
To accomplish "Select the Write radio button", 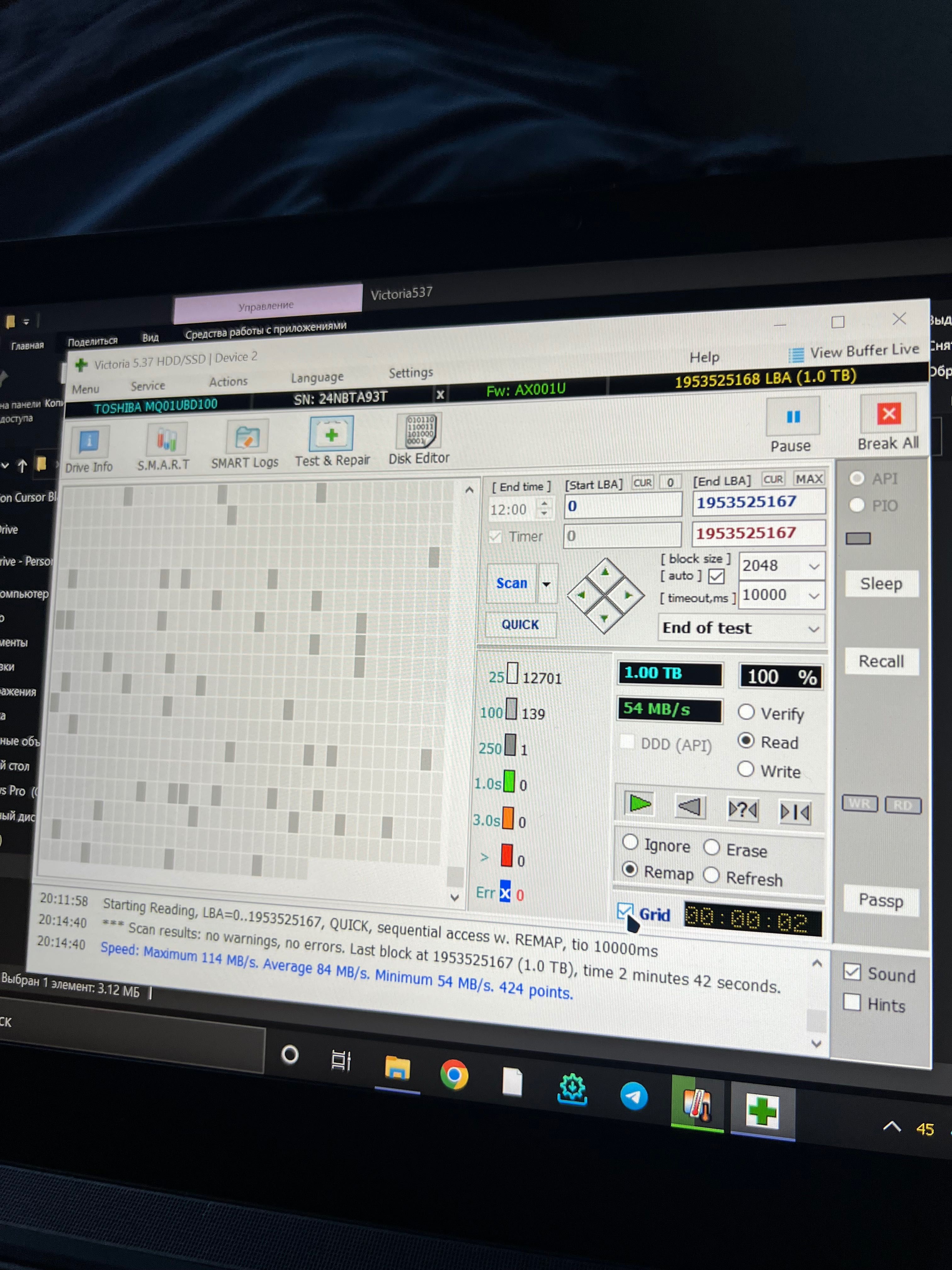I will click(x=745, y=769).
